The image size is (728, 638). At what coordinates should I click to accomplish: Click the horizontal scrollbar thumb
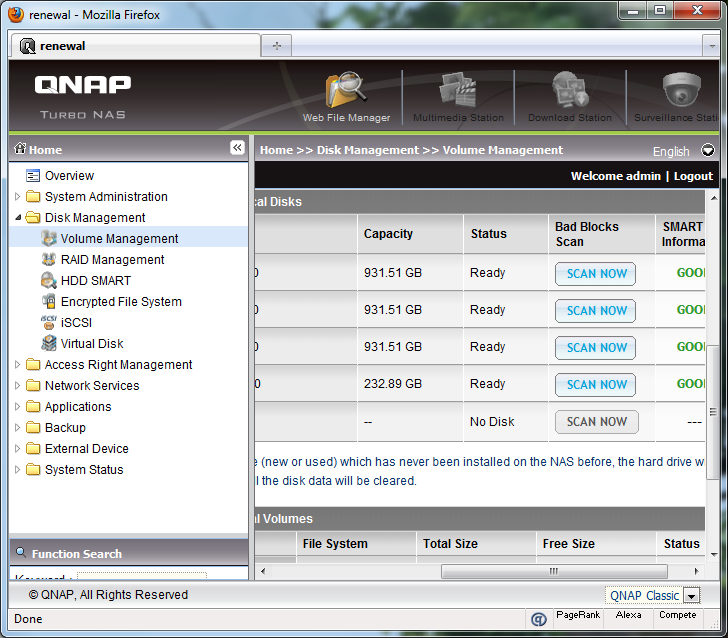pos(553,572)
